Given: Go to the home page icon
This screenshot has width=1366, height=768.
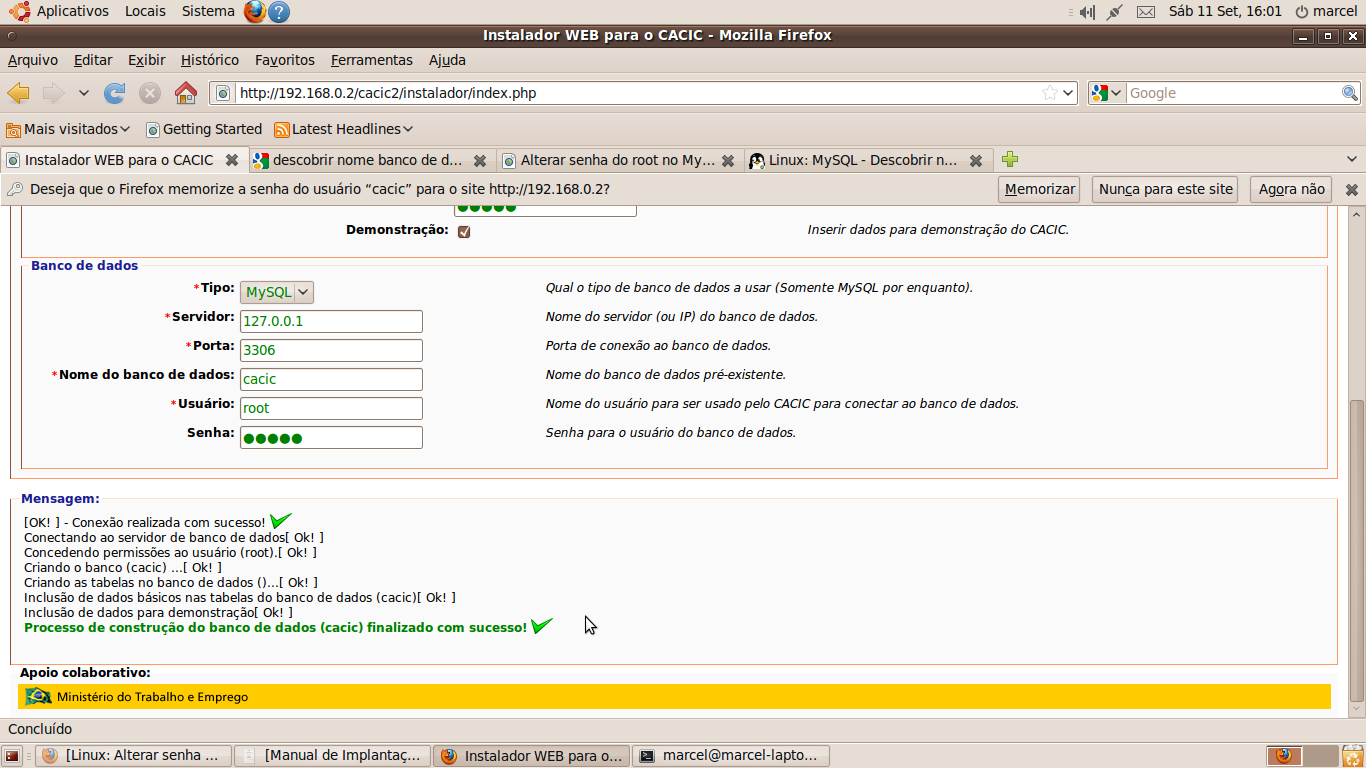Looking at the screenshot, I should click(186, 93).
